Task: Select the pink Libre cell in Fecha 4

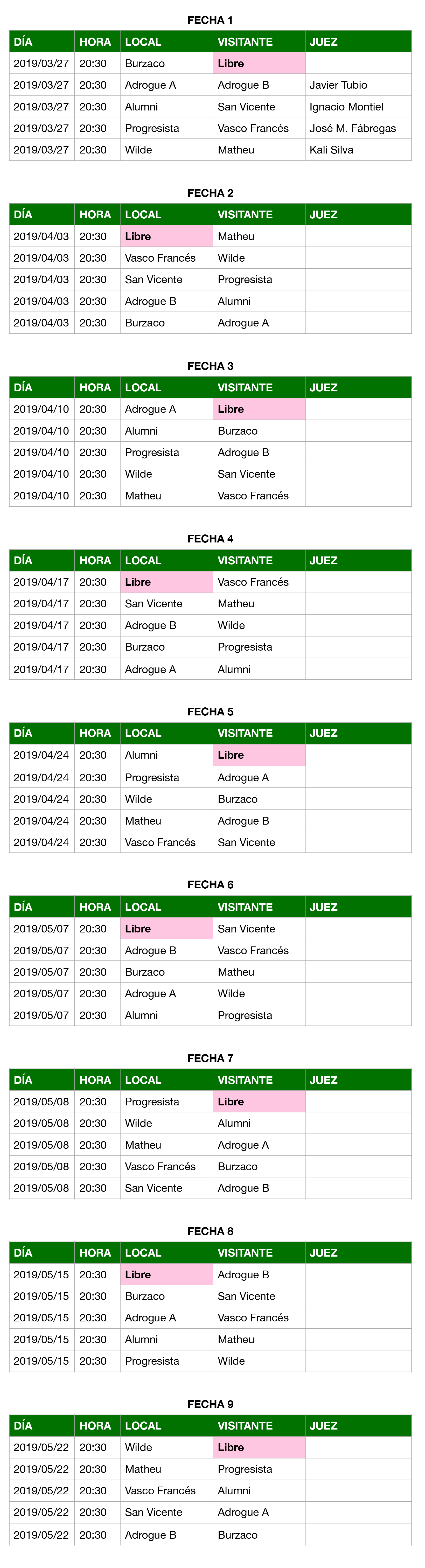Action: pyautogui.click(x=166, y=582)
